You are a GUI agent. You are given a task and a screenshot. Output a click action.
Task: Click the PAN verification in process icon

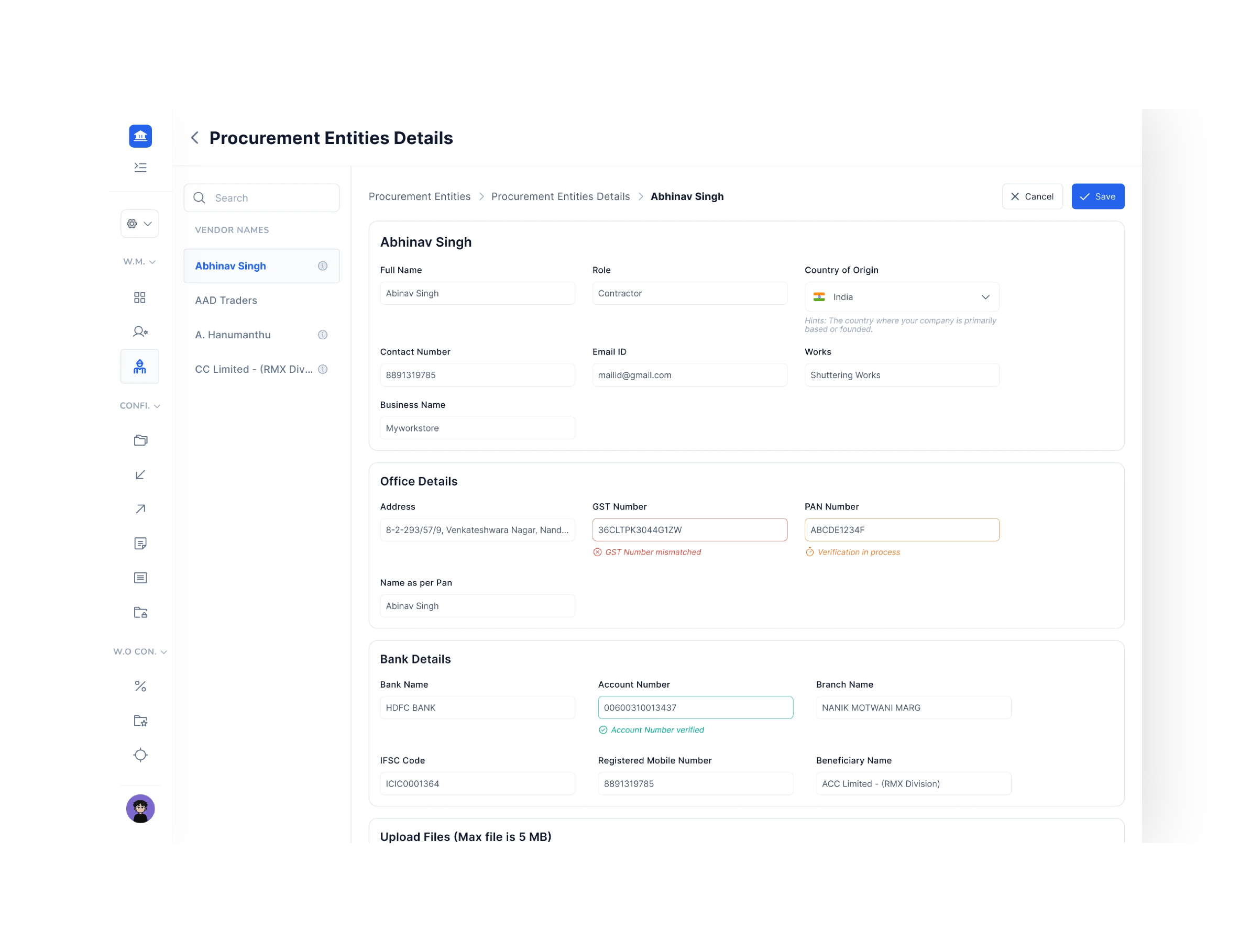pyautogui.click(x=809, y=552)
